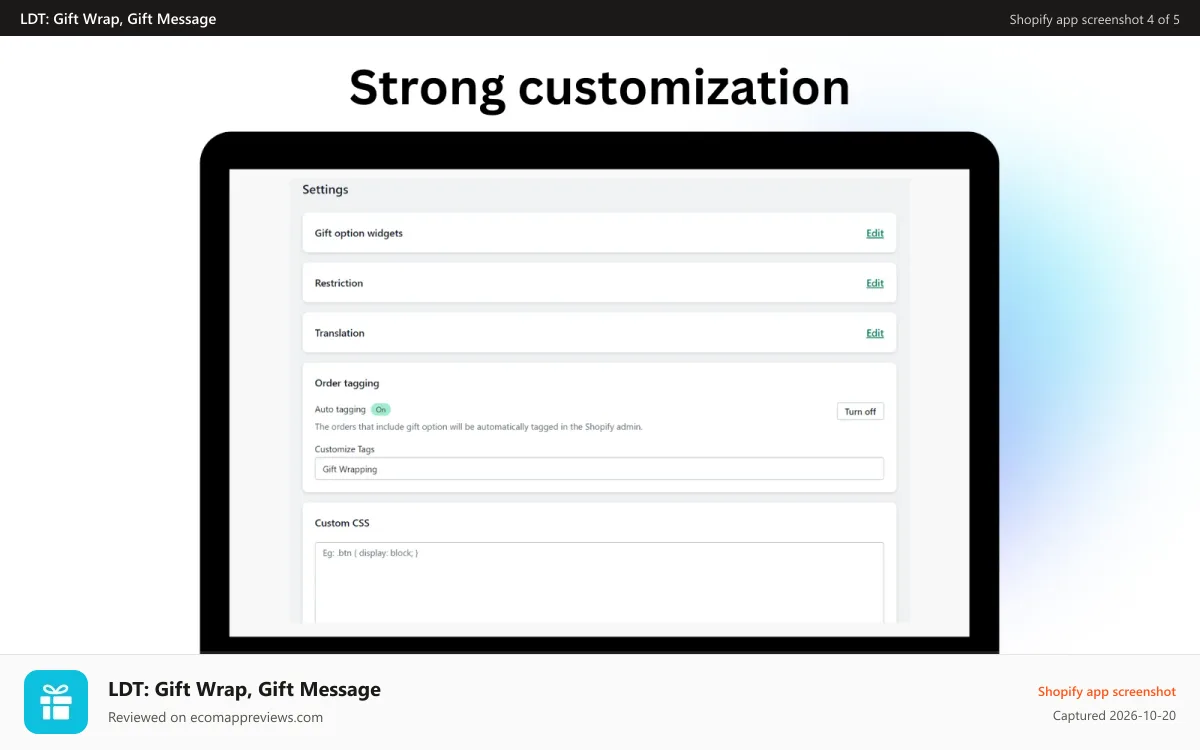Viewport: 1200px width, 750px height.
Task: Focus the Customize Tags input field
Action: click(x=599, y=469)
